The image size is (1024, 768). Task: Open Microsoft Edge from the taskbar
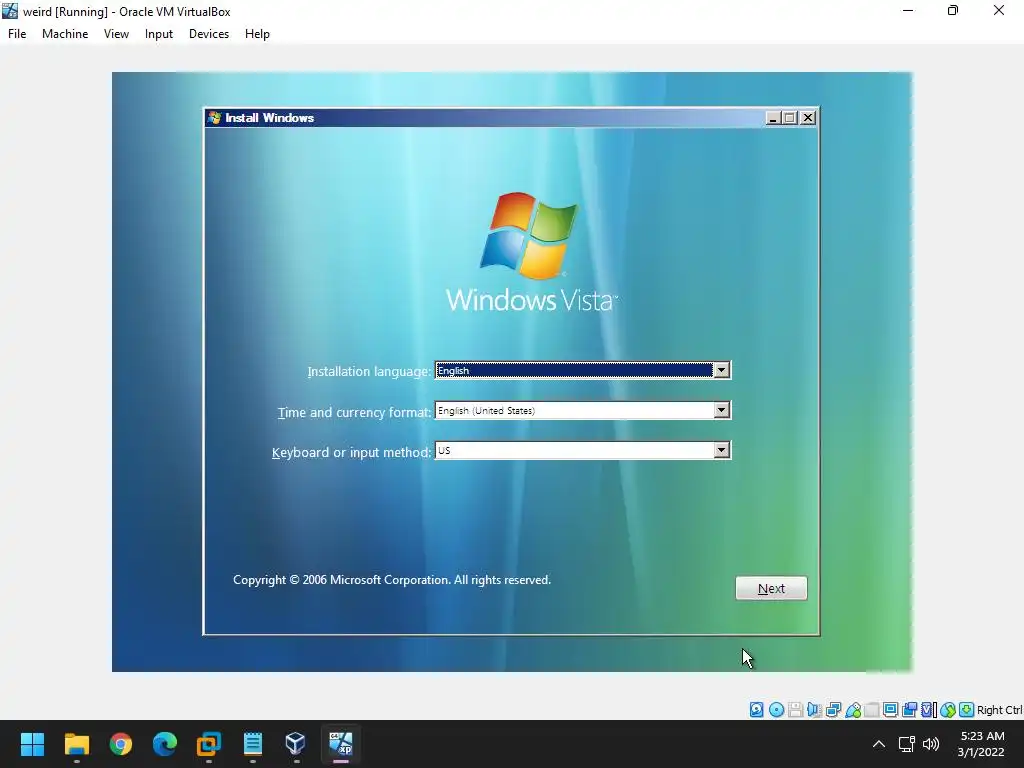coord(165,744)
